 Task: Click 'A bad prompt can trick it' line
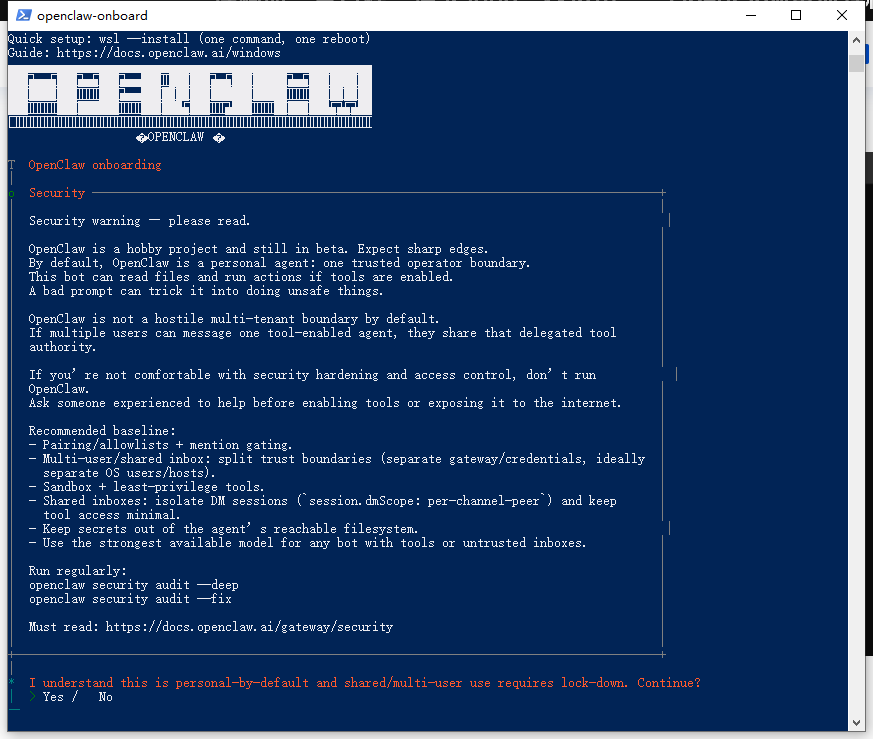pos(206,291)
